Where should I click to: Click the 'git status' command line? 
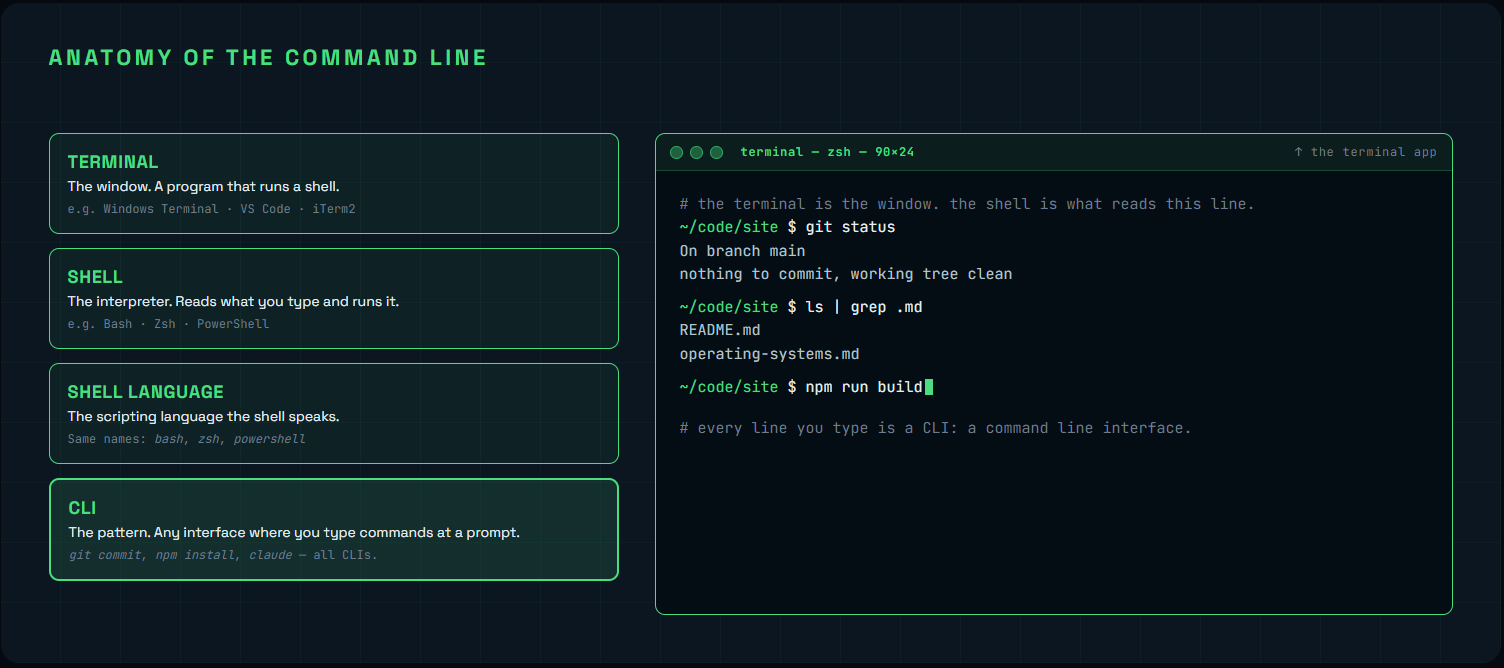point(788,227)
